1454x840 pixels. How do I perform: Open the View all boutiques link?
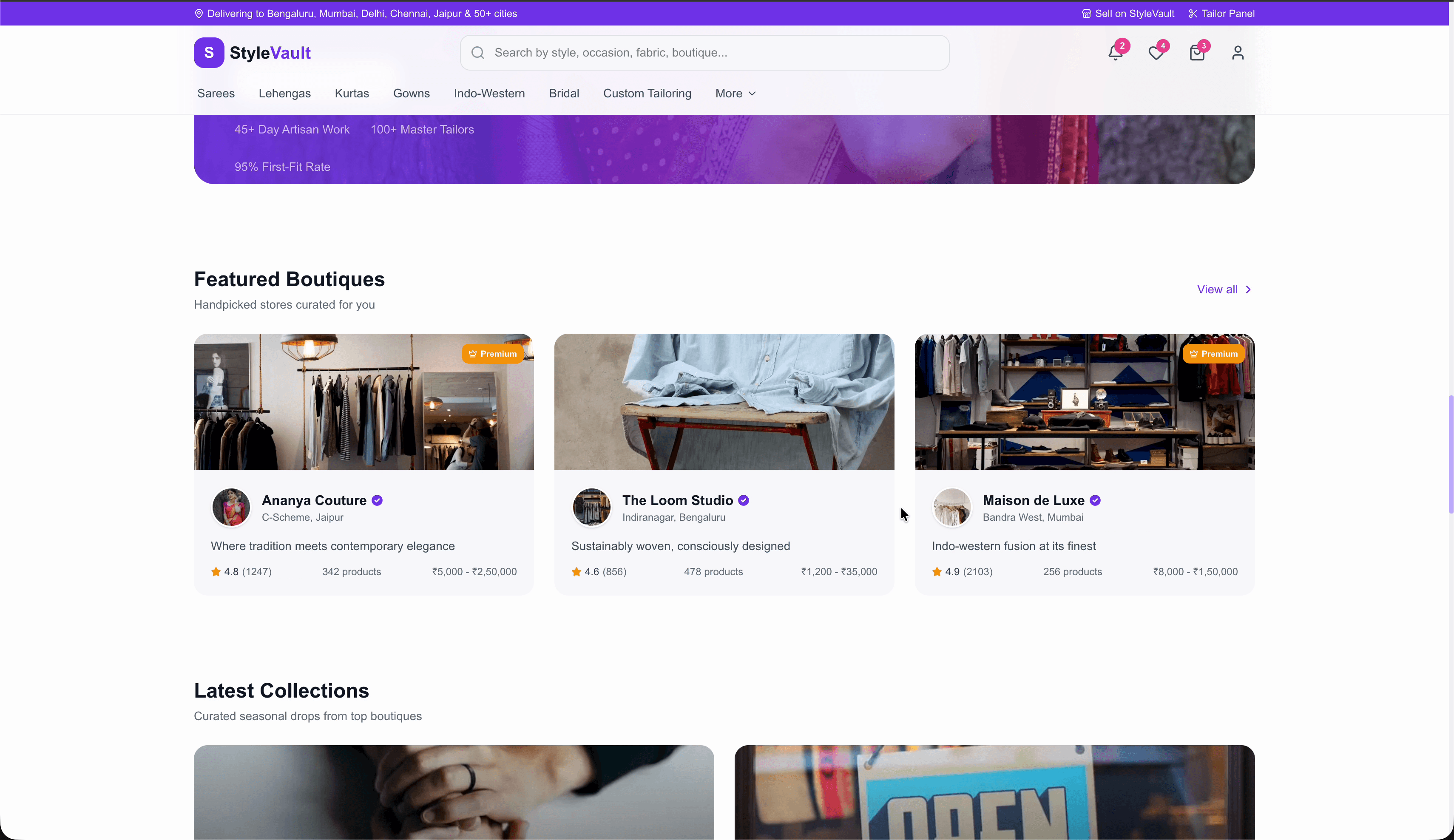coord(1218,289)
